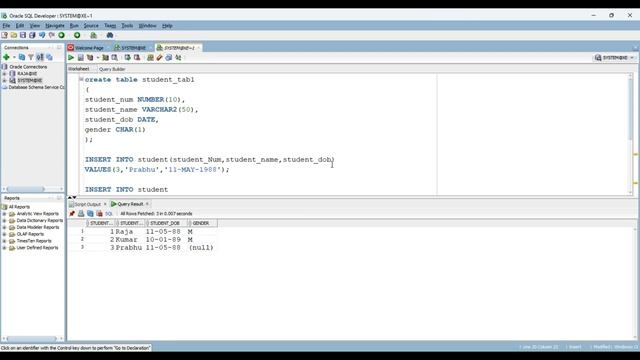This screenshot has height=360, width=640.
Task: Click the refresh icon in Query Result toolbar
Action: [90, 213]
